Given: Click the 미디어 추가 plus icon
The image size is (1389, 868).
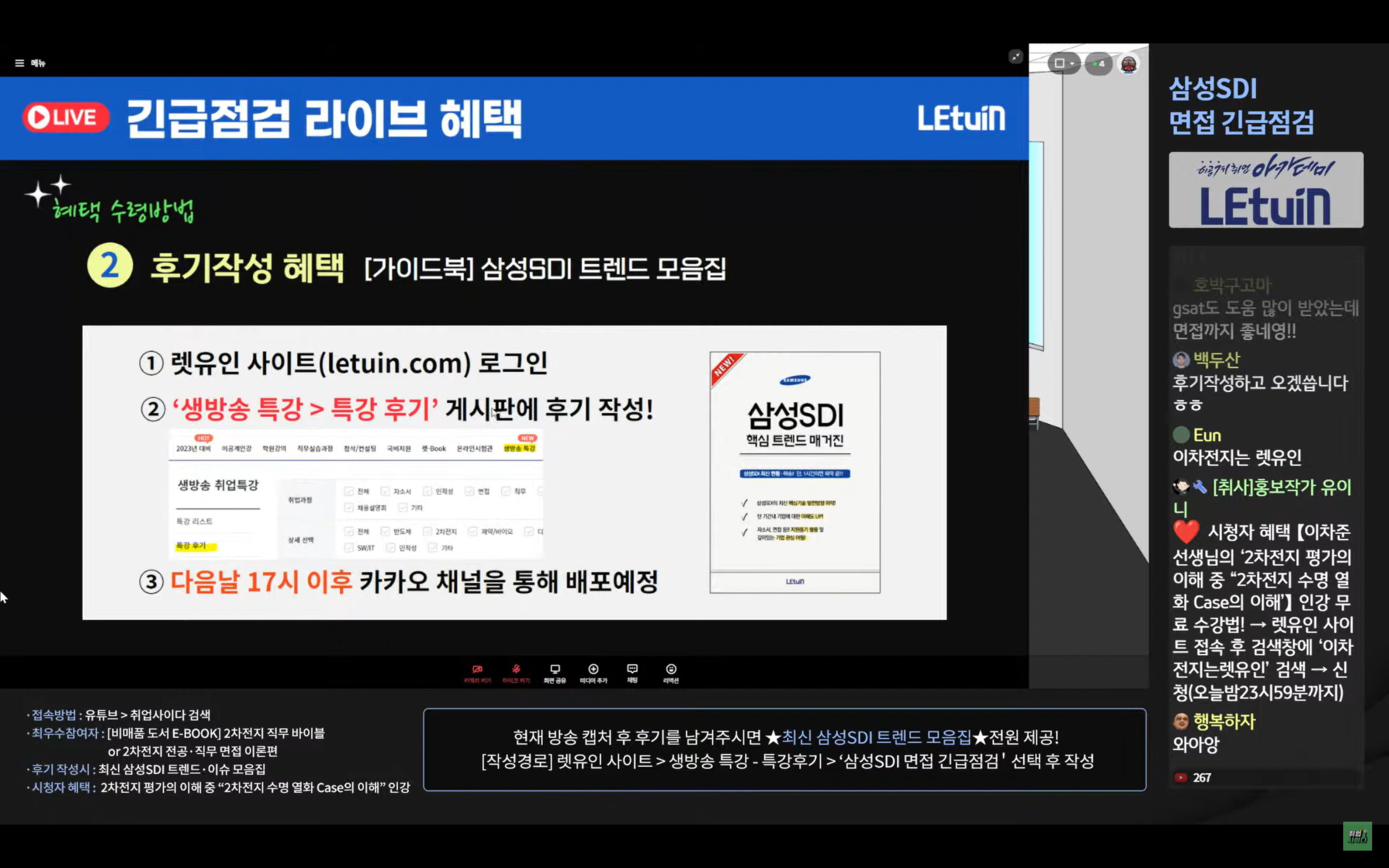Looking at the screenshot, I should pyautogui.click(x=593, y=670).
